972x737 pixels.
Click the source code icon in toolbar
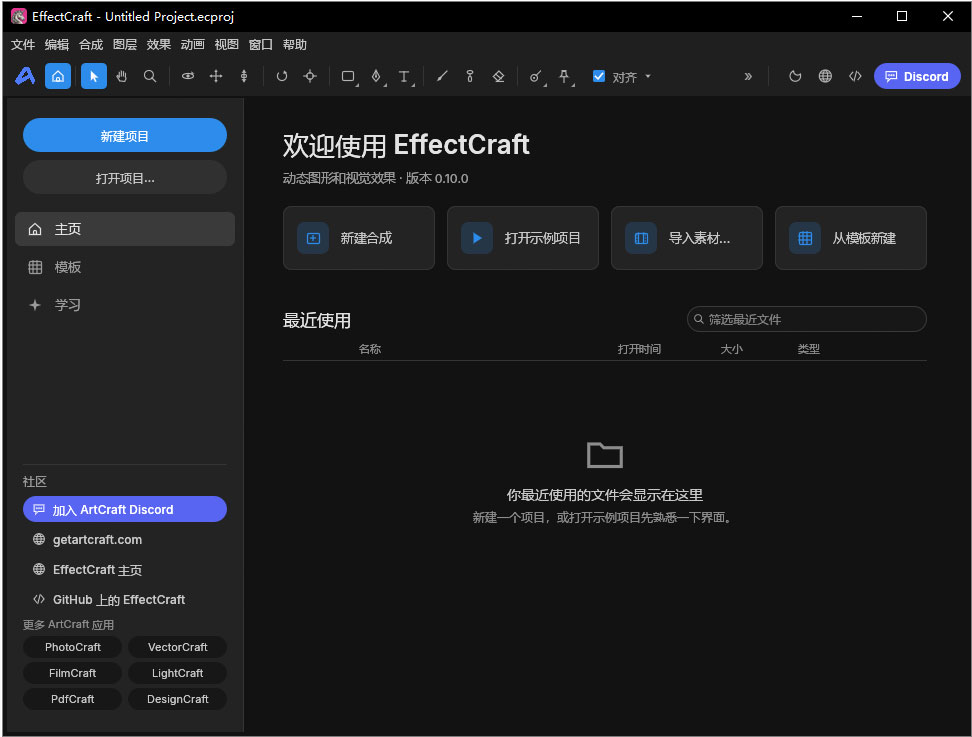(x=855, y=76)
